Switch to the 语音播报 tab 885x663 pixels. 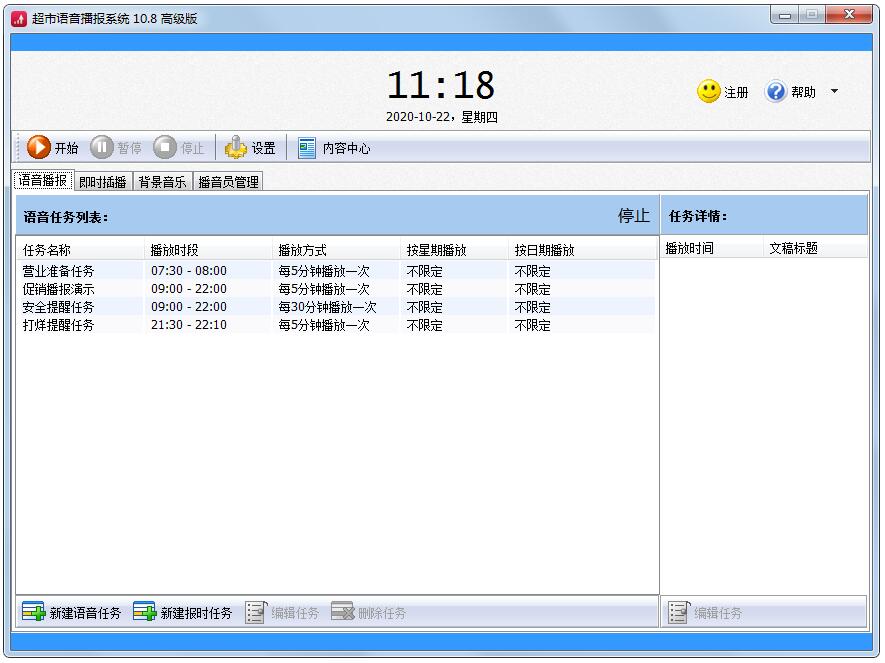pyautogui.click(x=43, y=181)
